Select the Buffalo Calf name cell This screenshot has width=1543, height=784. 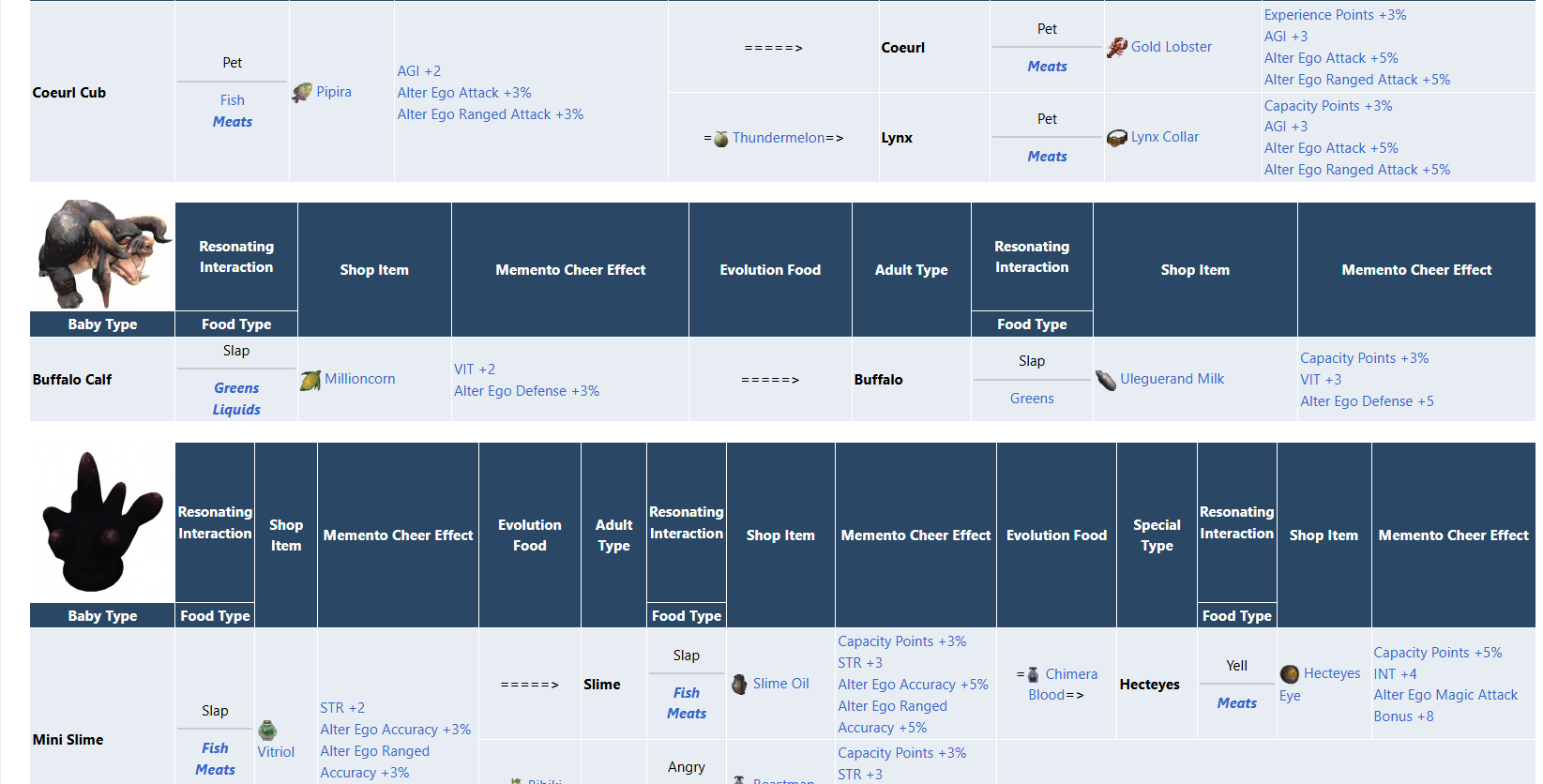102,379
